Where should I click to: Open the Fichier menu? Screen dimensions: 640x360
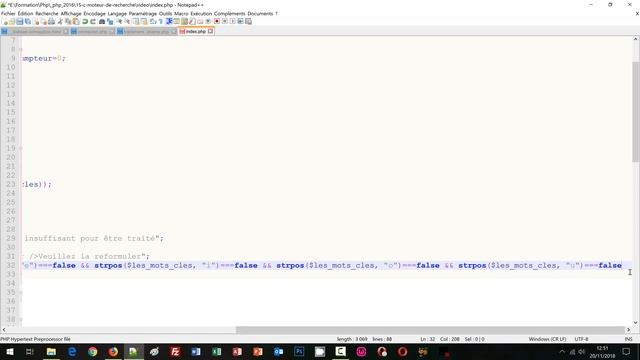pos(8,13)
